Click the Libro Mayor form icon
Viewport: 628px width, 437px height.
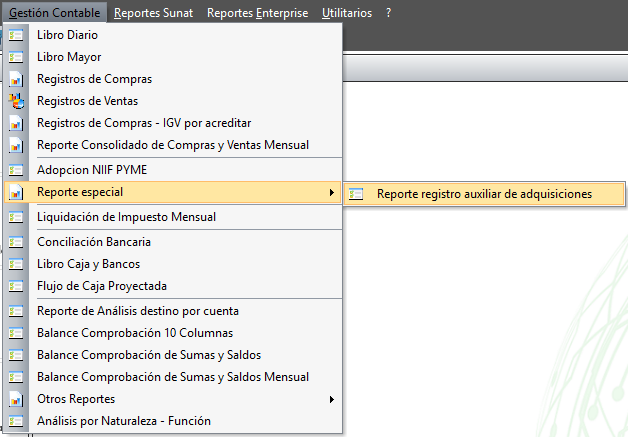coord(16,57)
